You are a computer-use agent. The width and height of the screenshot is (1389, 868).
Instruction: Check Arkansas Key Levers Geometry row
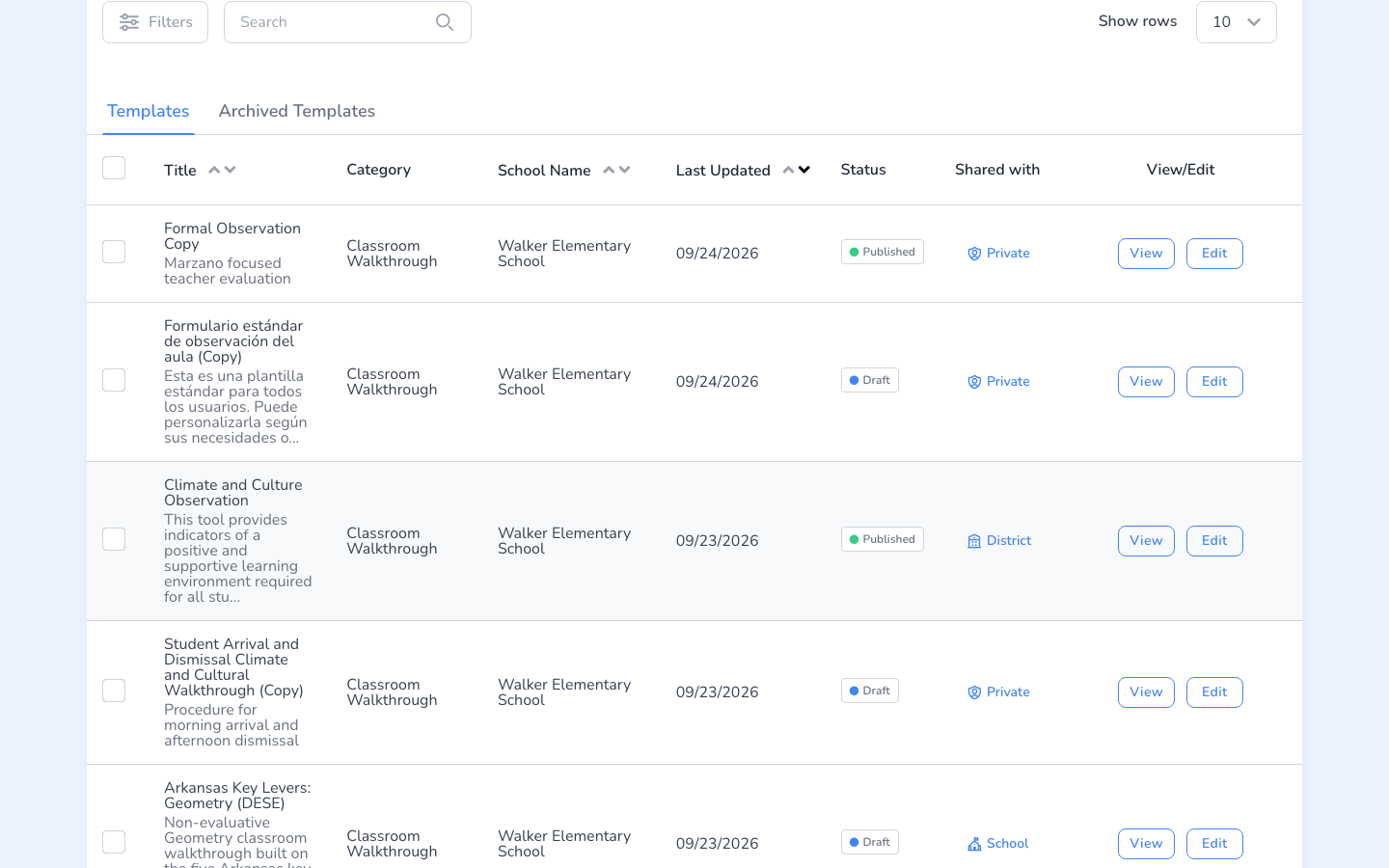114,842
